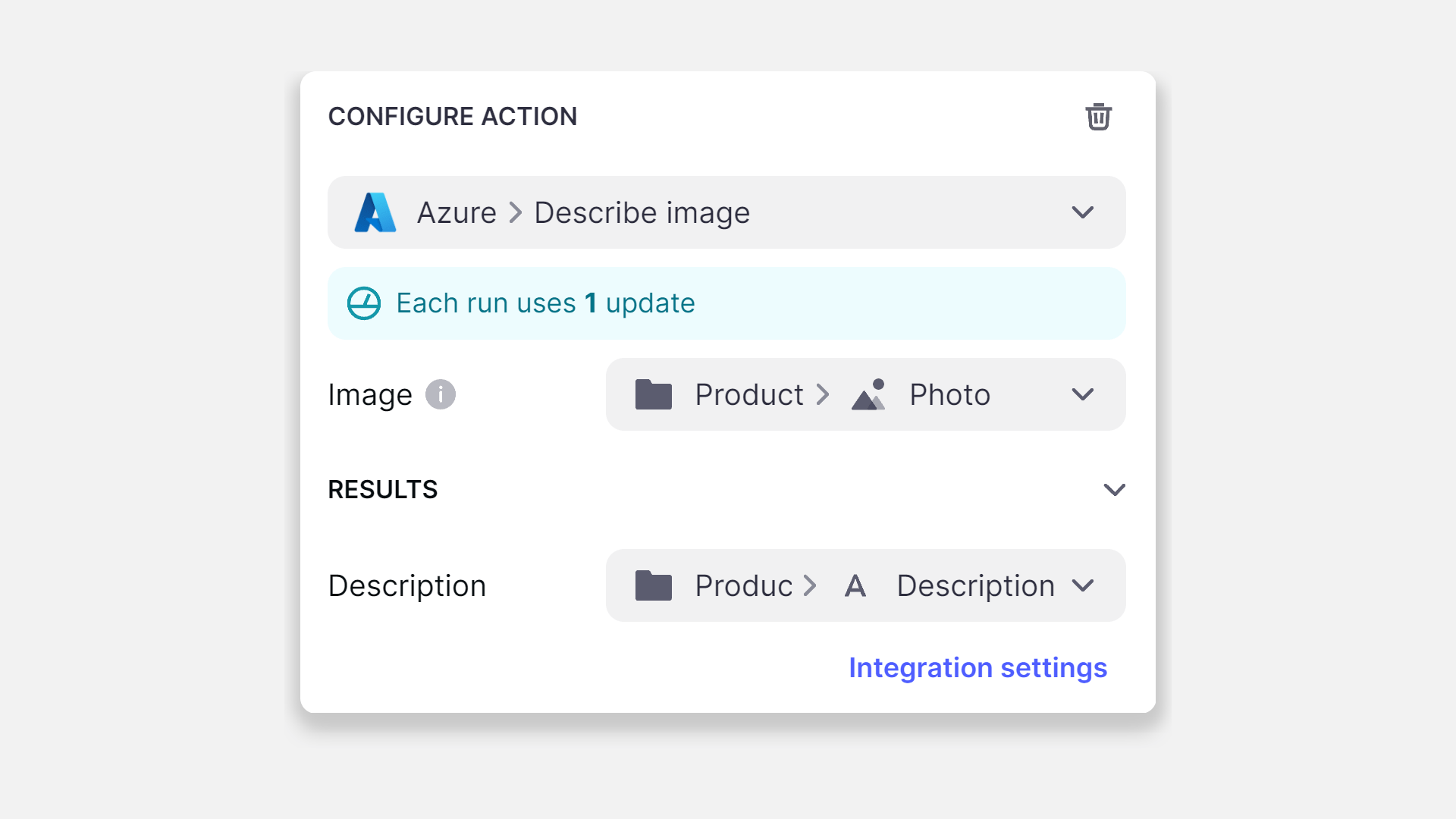Open the Azure Describe image dropdown
Screen dimensions: 1456x819
[x=1082, y=212]
